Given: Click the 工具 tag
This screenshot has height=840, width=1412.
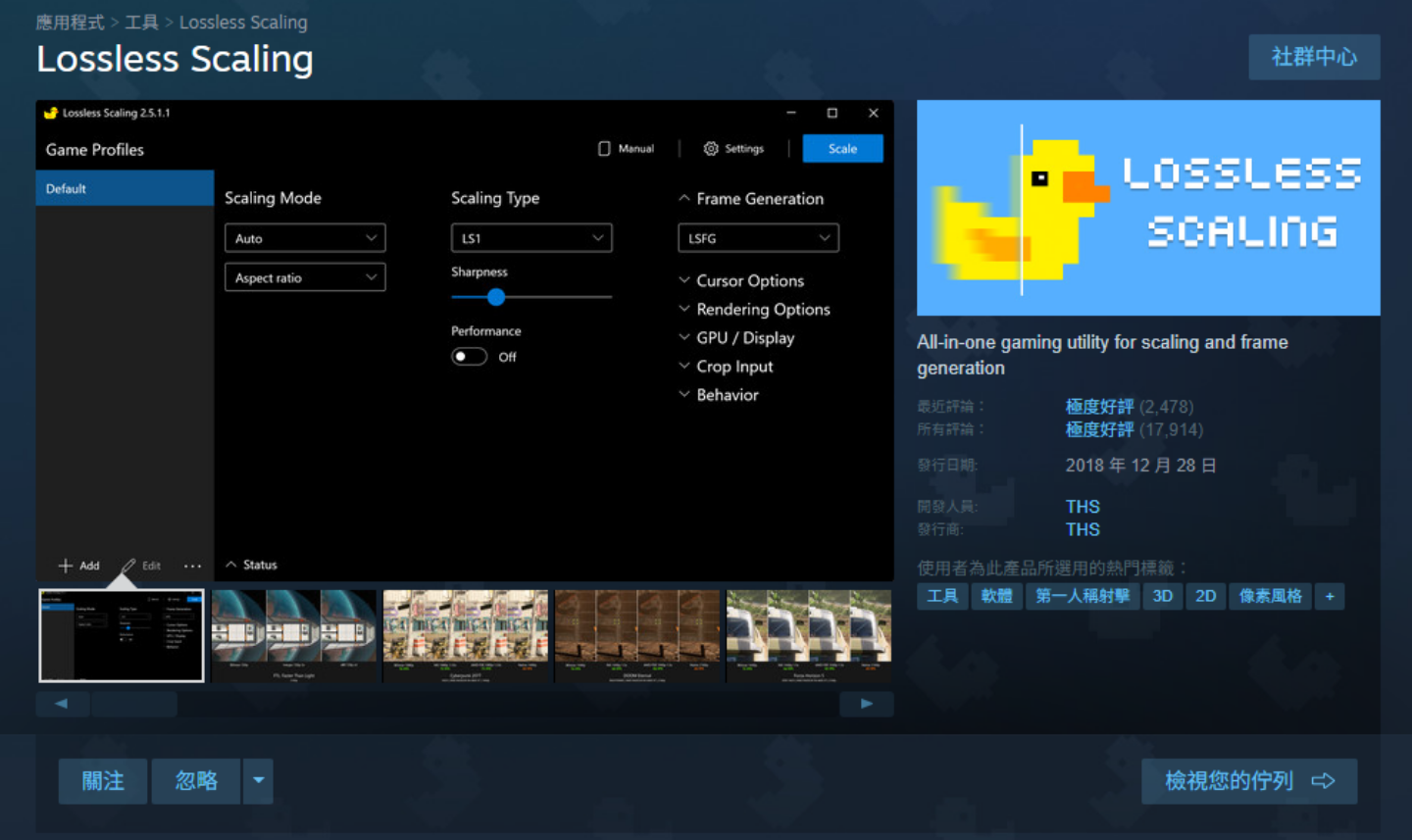Looking at the screenshot, I should [942, 596].
